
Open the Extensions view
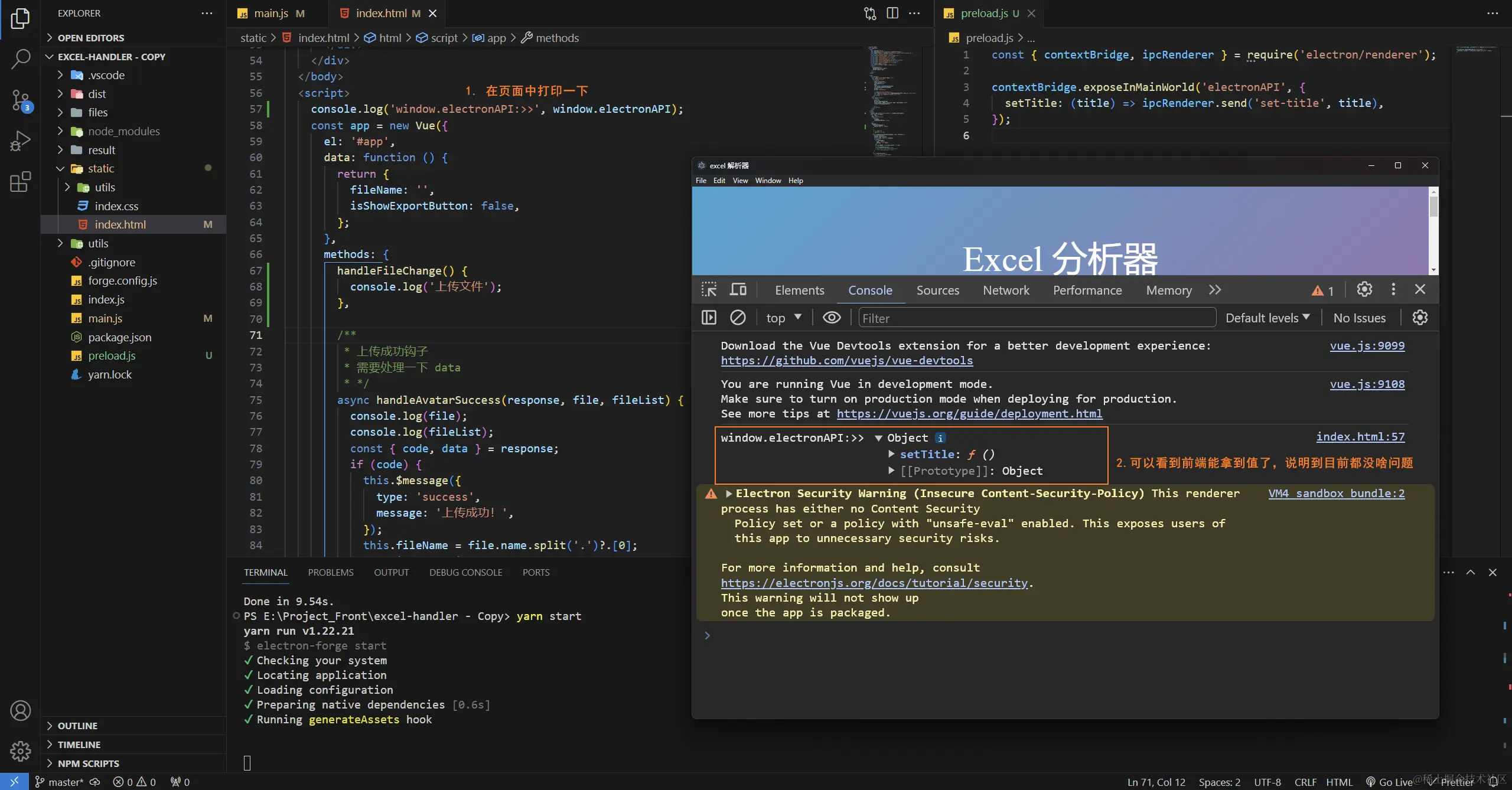point(20,182)
